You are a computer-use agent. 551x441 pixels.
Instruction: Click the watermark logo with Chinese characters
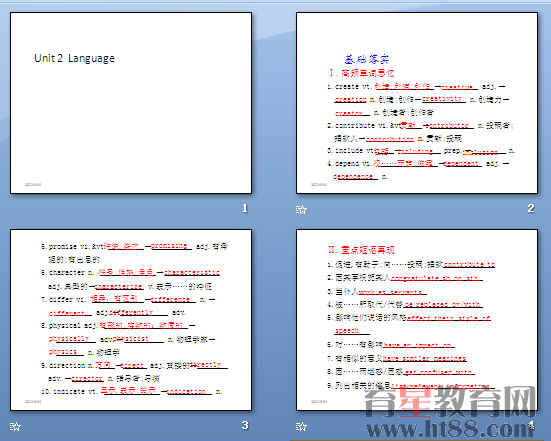pyautogui.click(x=450, y=401)
